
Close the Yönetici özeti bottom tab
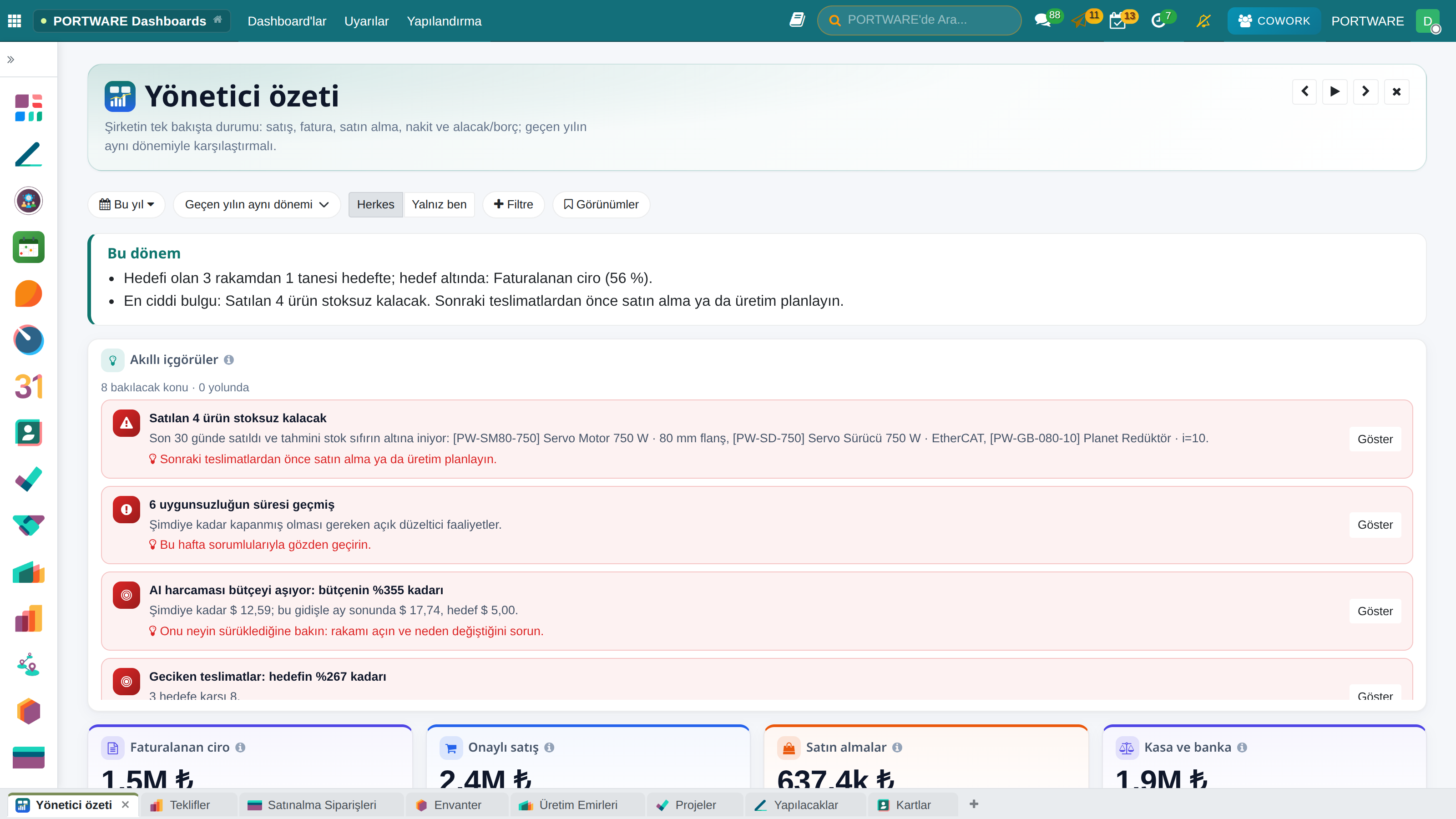pyautogui.click(x=126, y=804)
